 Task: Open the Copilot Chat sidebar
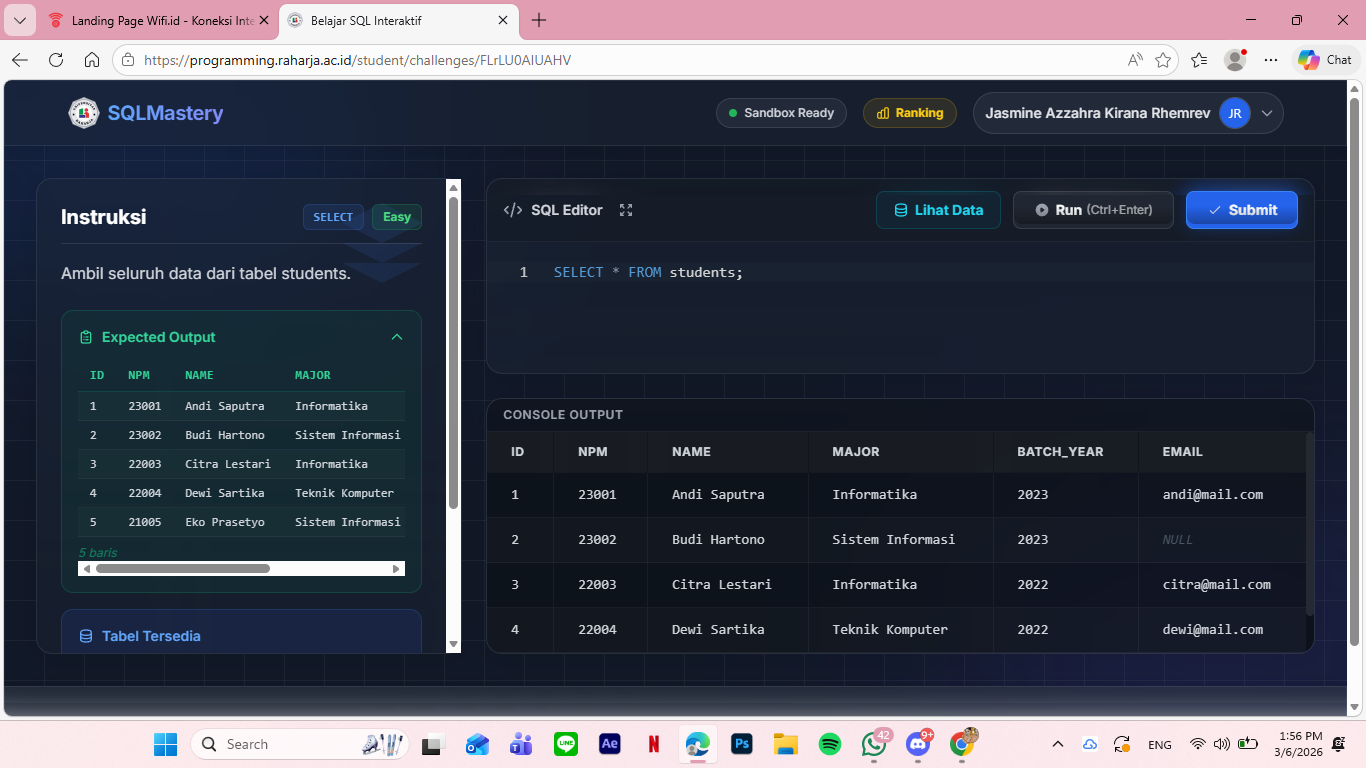pyautogui.click(x=1325, y=60)
